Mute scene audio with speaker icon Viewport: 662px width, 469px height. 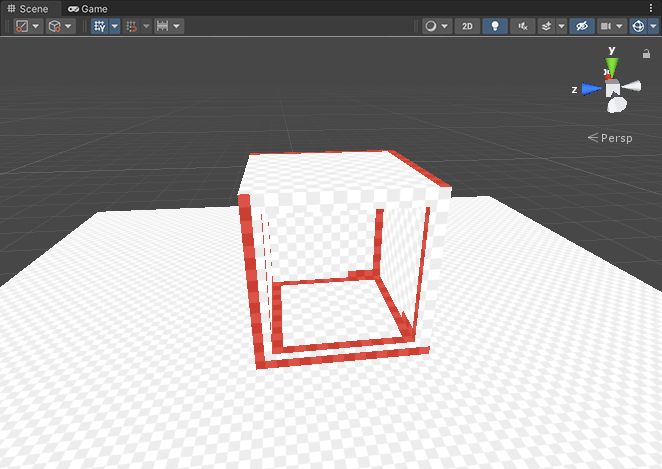pyautogui.click(x=521, y=26)
